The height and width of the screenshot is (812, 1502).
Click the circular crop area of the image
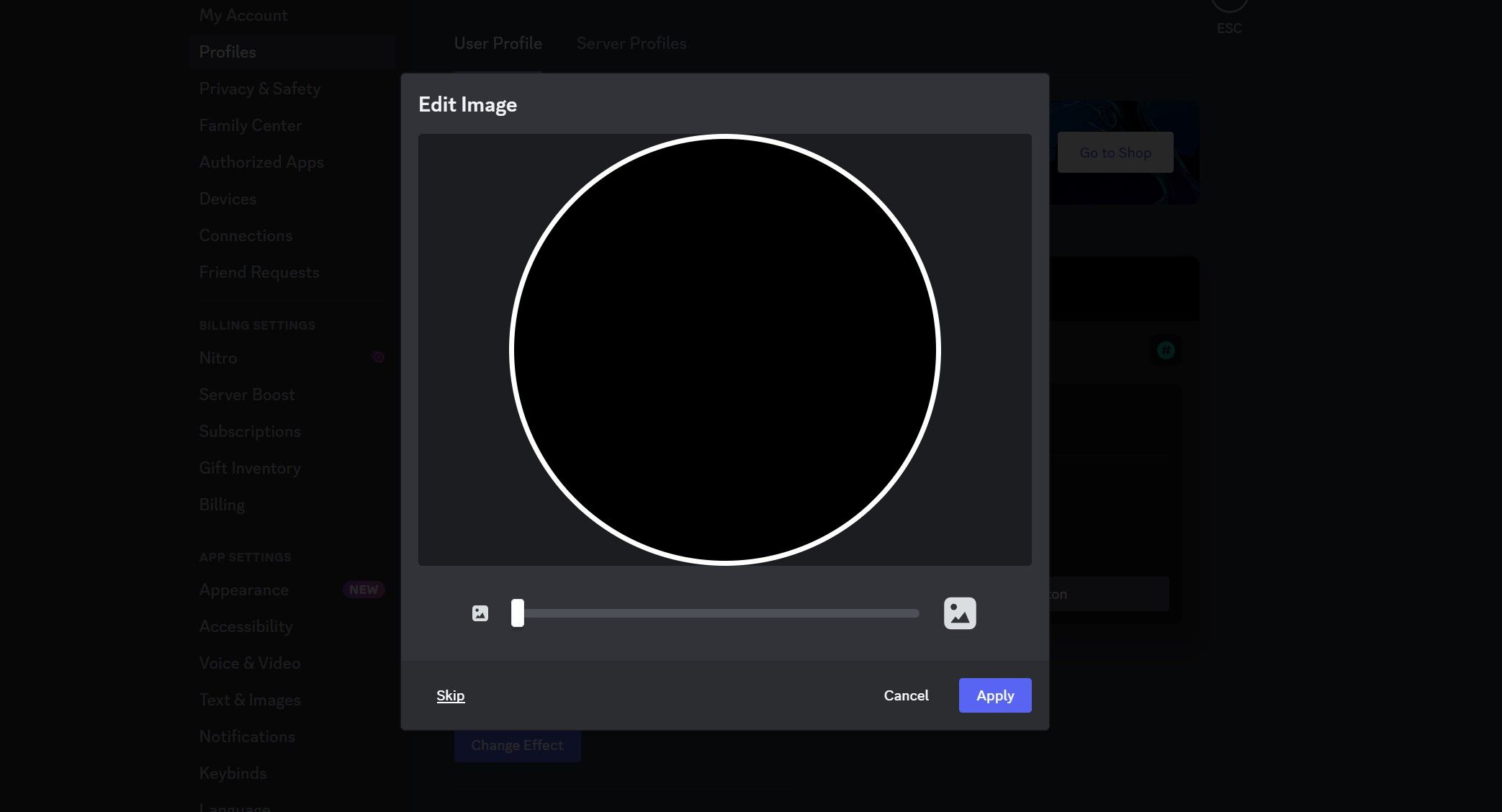coord(725,349)
